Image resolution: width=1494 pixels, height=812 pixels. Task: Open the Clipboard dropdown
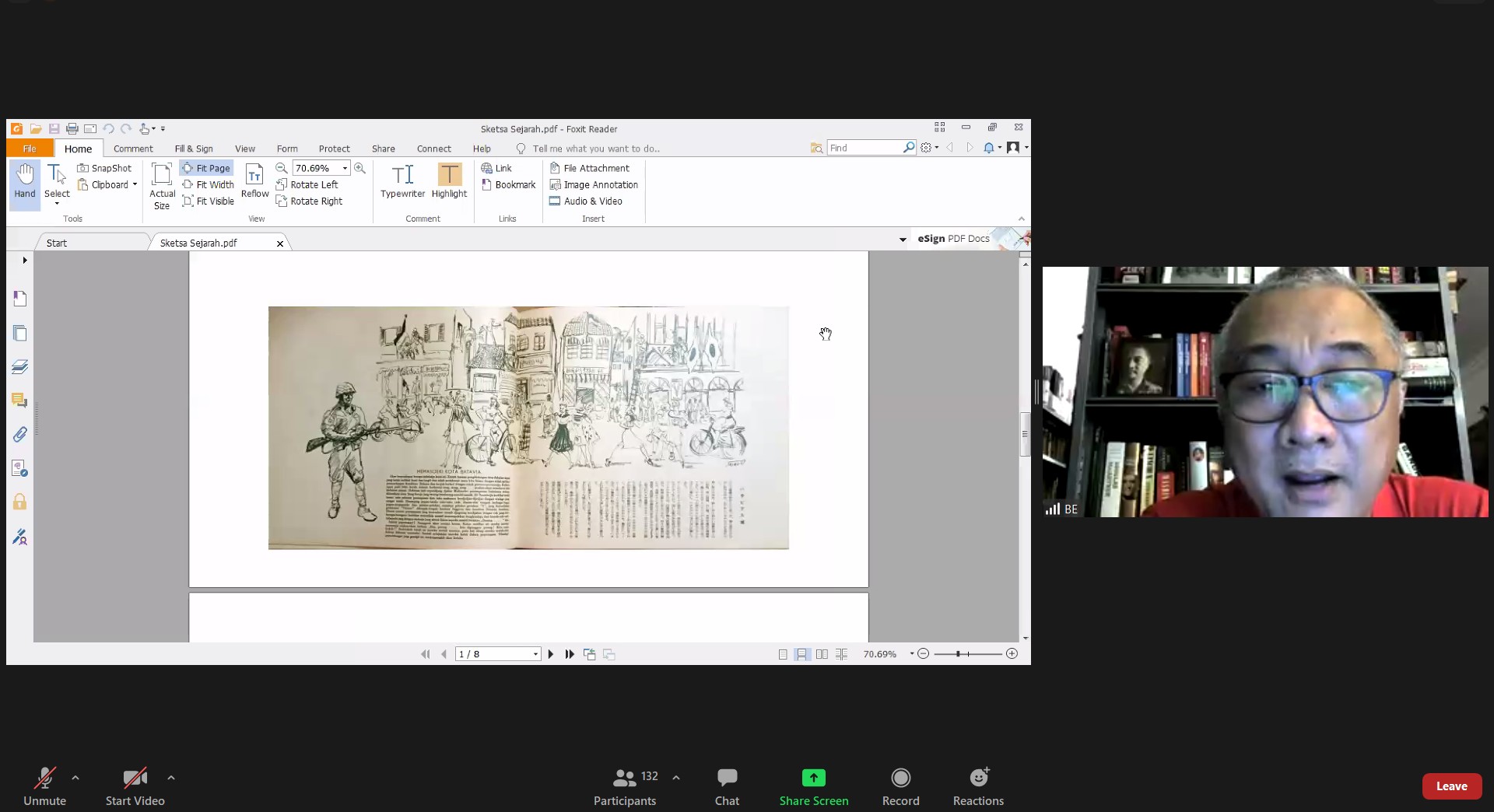pyautogui.click(x=135, y=185)
